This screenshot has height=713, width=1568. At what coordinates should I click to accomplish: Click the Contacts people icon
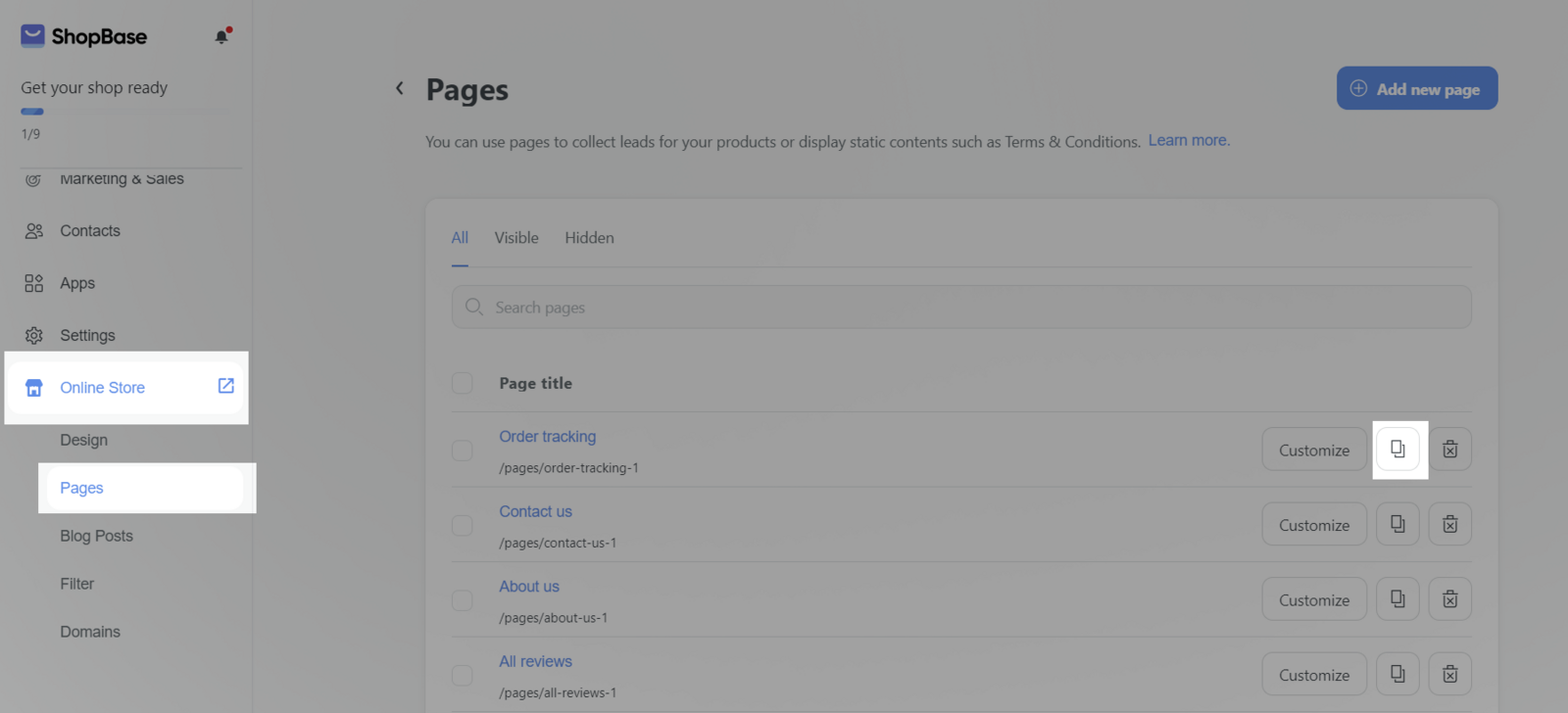pyautogui.click(x=34, y=231)
